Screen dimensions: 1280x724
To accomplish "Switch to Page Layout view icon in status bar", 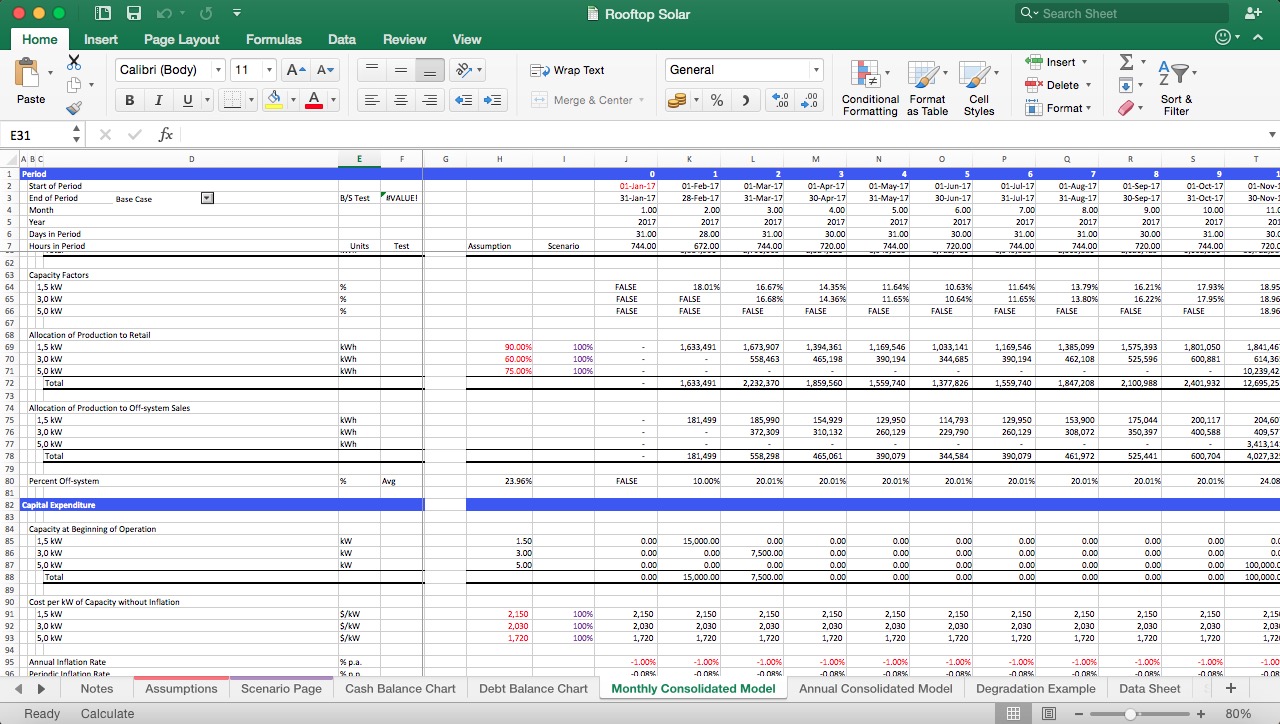I will pos(1048,713).
